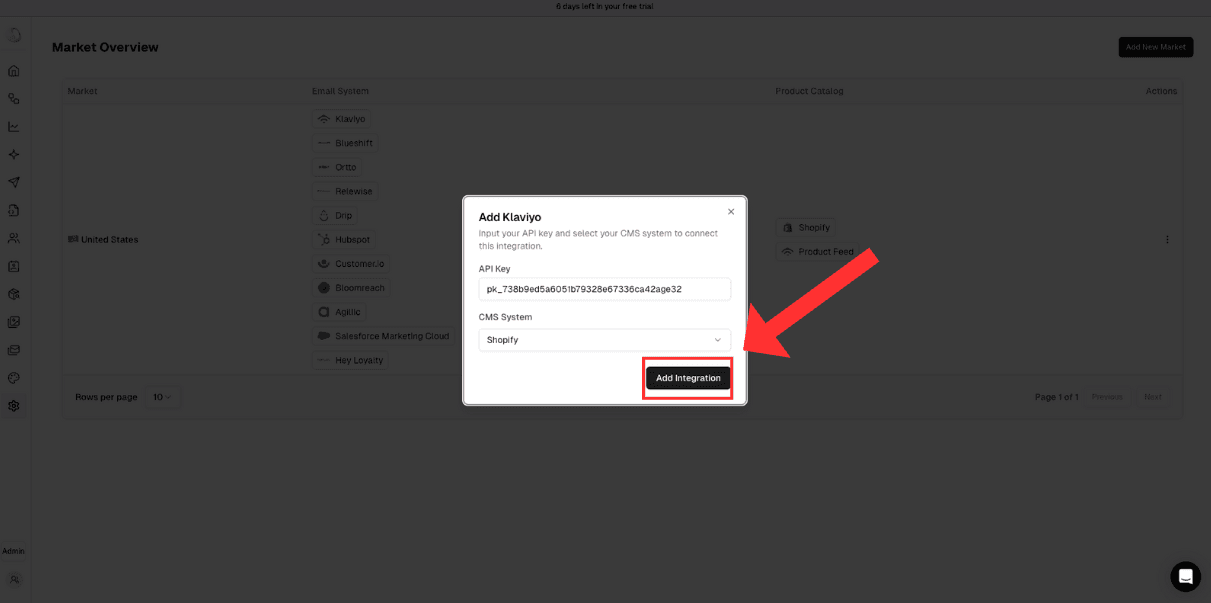Select the Customer.io email system chip

350,264
